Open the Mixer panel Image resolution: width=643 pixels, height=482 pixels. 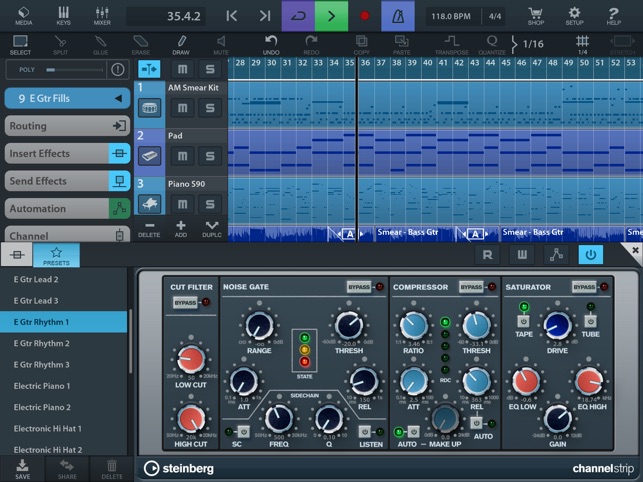tap(102, 15)
